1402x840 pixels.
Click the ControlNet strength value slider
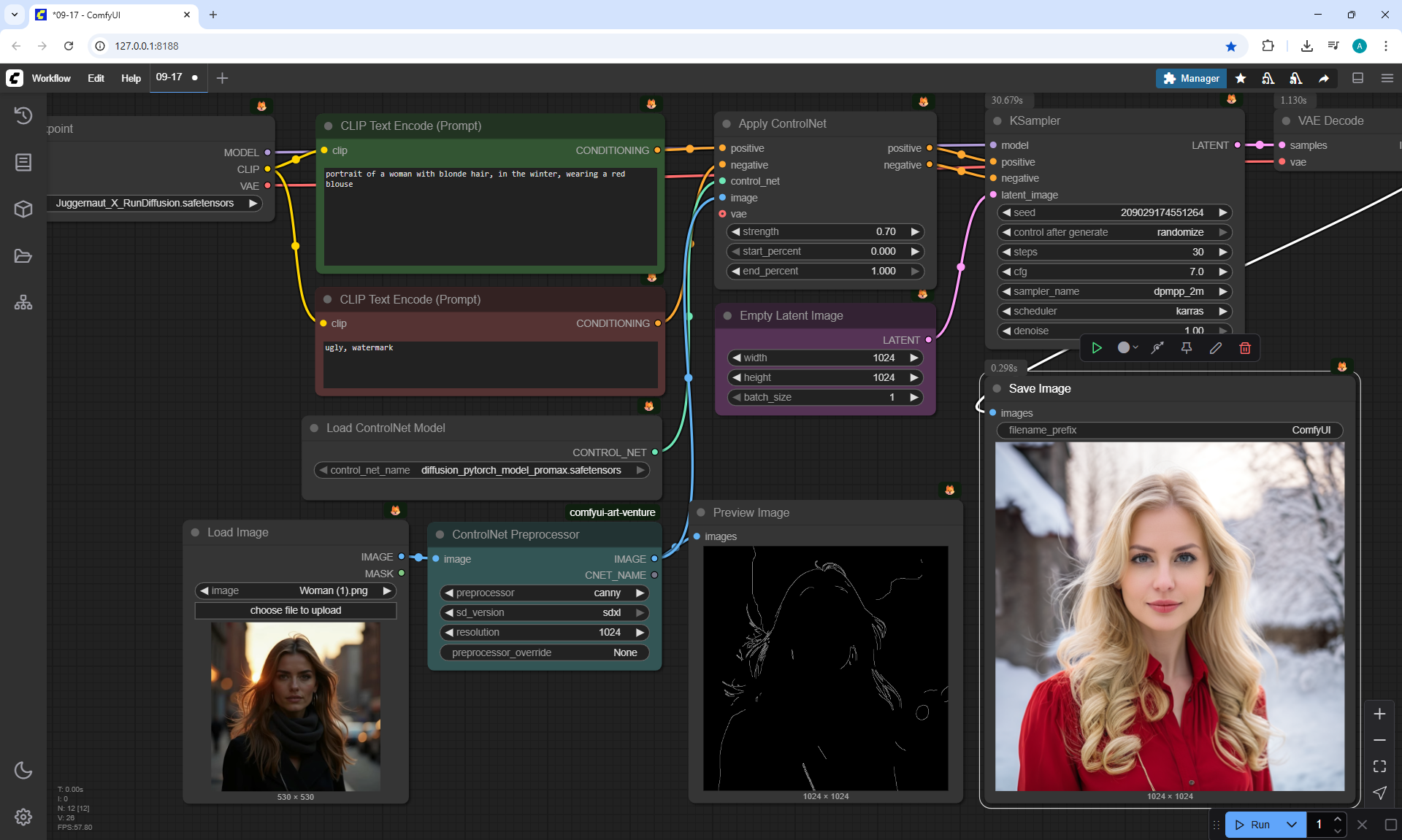(825, 231)
